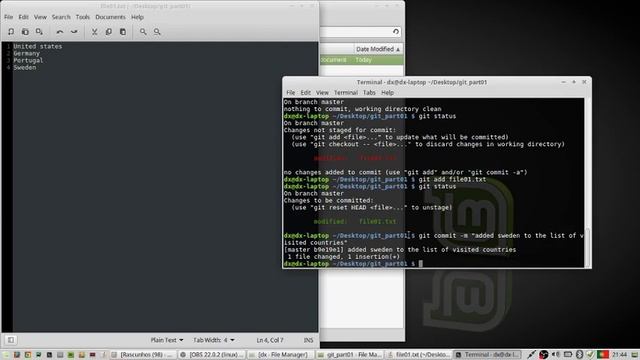Save the file with the toolbar icon
The height and width of the screenshot is (360, 640).
[x=39, y=31]
